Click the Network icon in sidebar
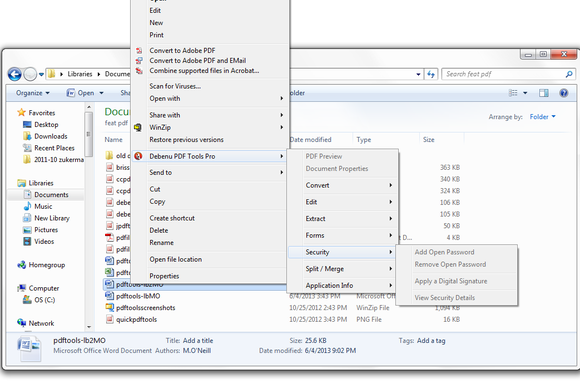This screenshot has height=388, width=580. 21,323
